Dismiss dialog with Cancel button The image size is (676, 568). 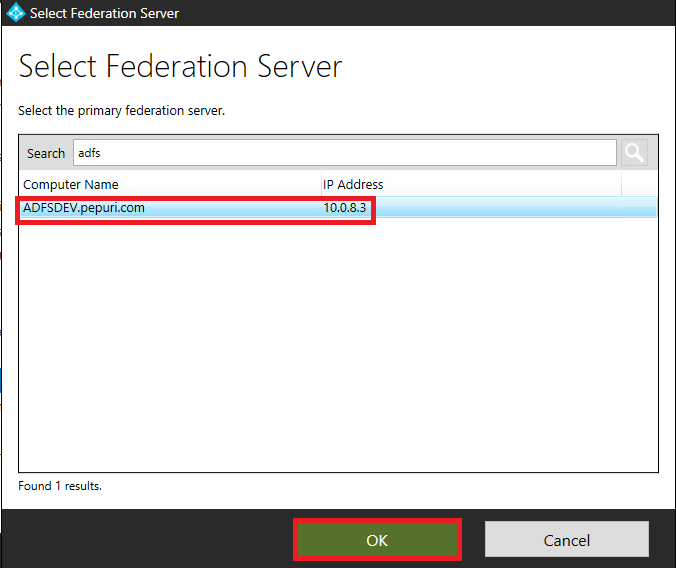coord(566,539)
